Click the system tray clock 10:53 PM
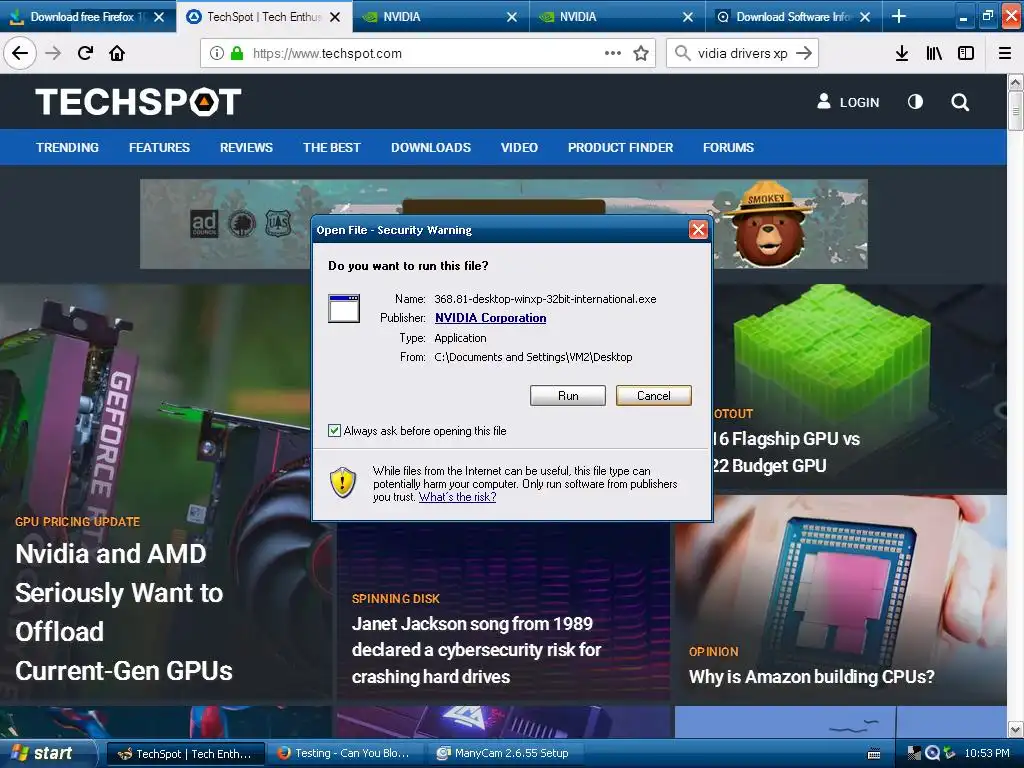This screenshot has width=1024, height=768. click(x=986, y=754)
